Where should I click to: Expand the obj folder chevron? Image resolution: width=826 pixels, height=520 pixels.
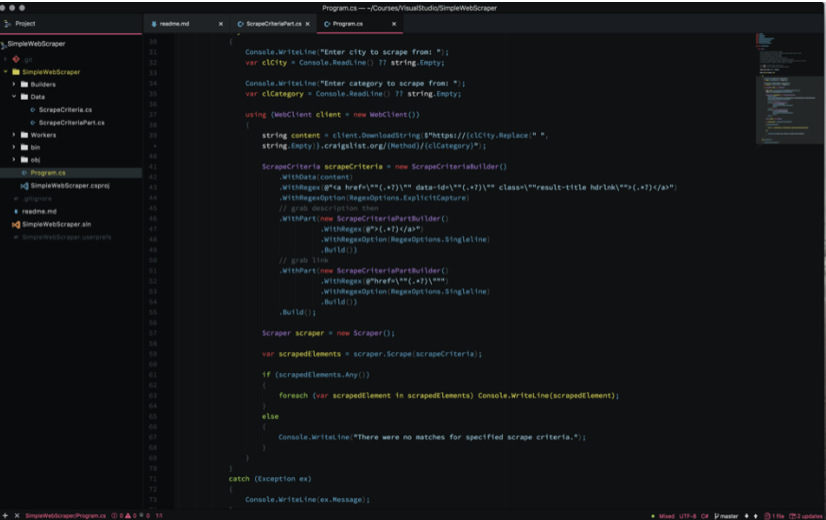14,160
